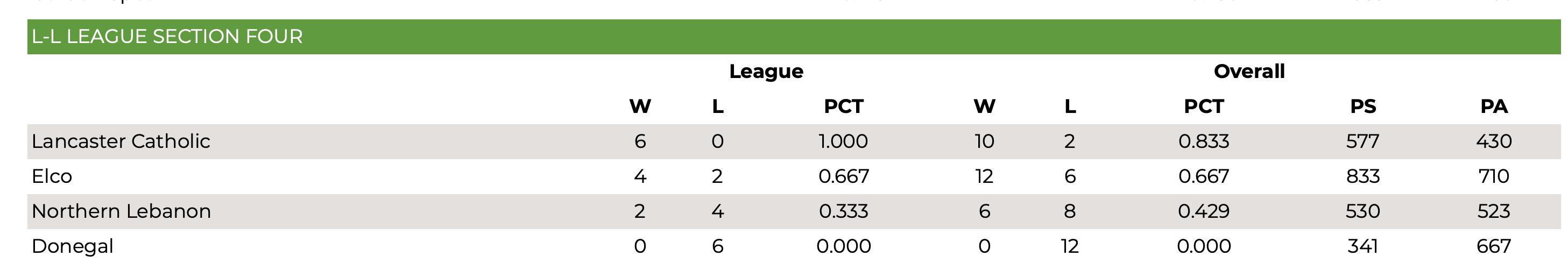This screenshot has width=1568, height=270.
Task: Click Elco's 710 points against value
Action: 1494,176
